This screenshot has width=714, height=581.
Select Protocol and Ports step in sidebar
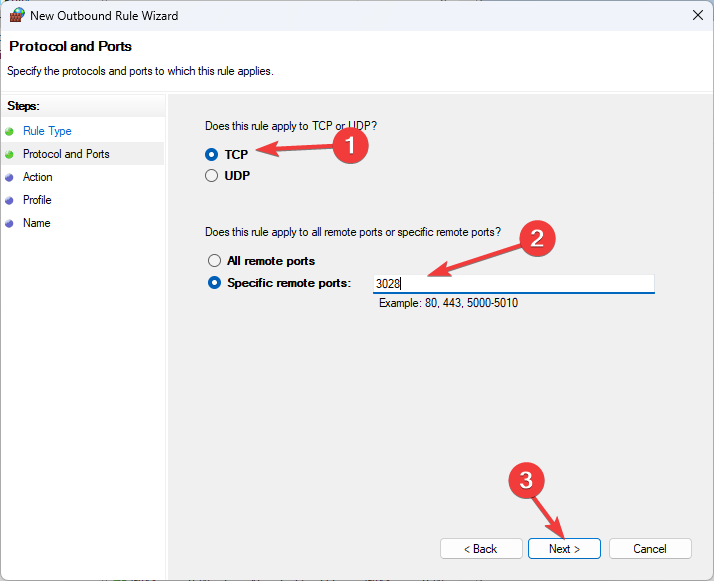[66, 154]
